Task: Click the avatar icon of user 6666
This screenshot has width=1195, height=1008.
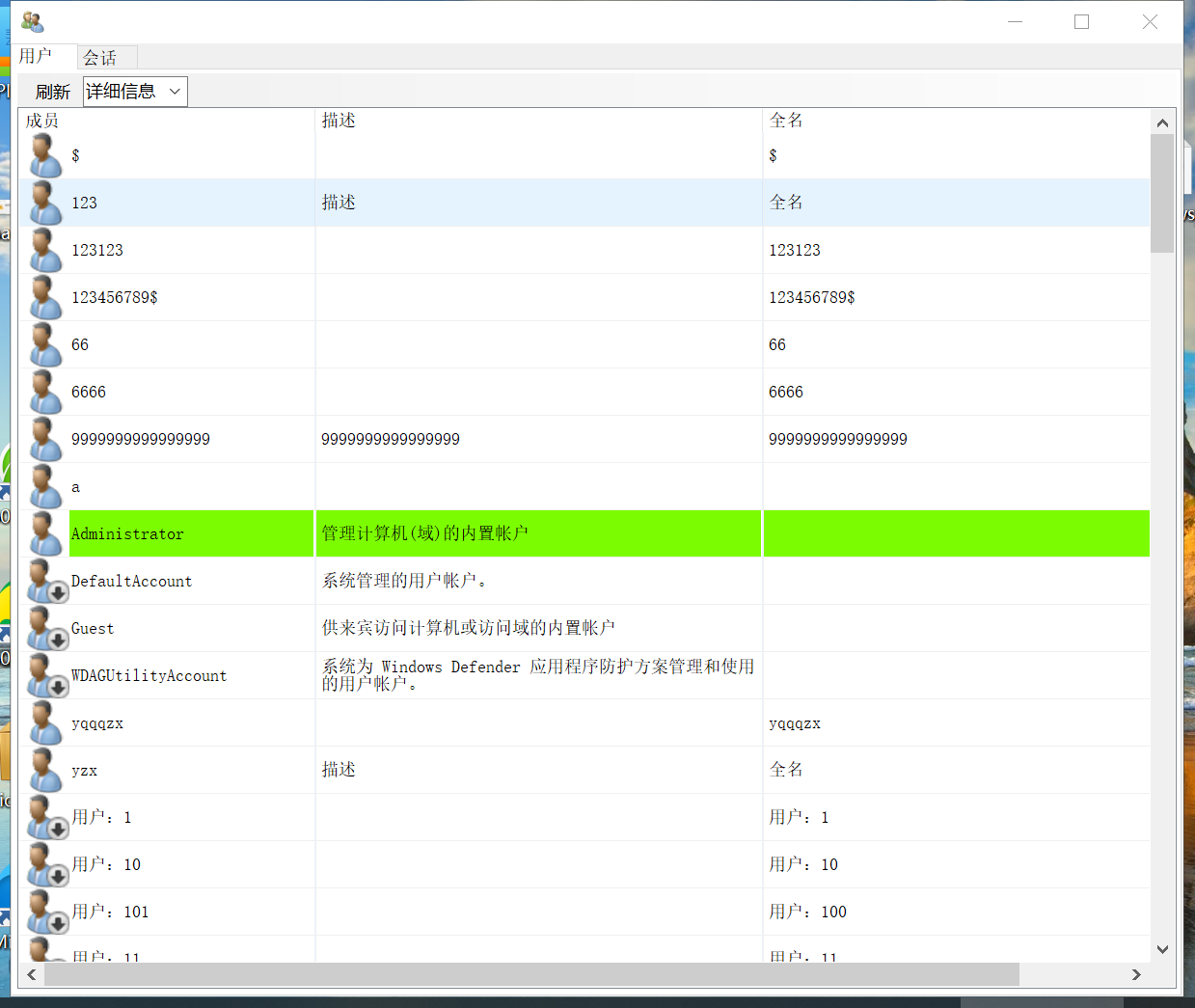Action: pyautogui.click(x=44, y=392)
